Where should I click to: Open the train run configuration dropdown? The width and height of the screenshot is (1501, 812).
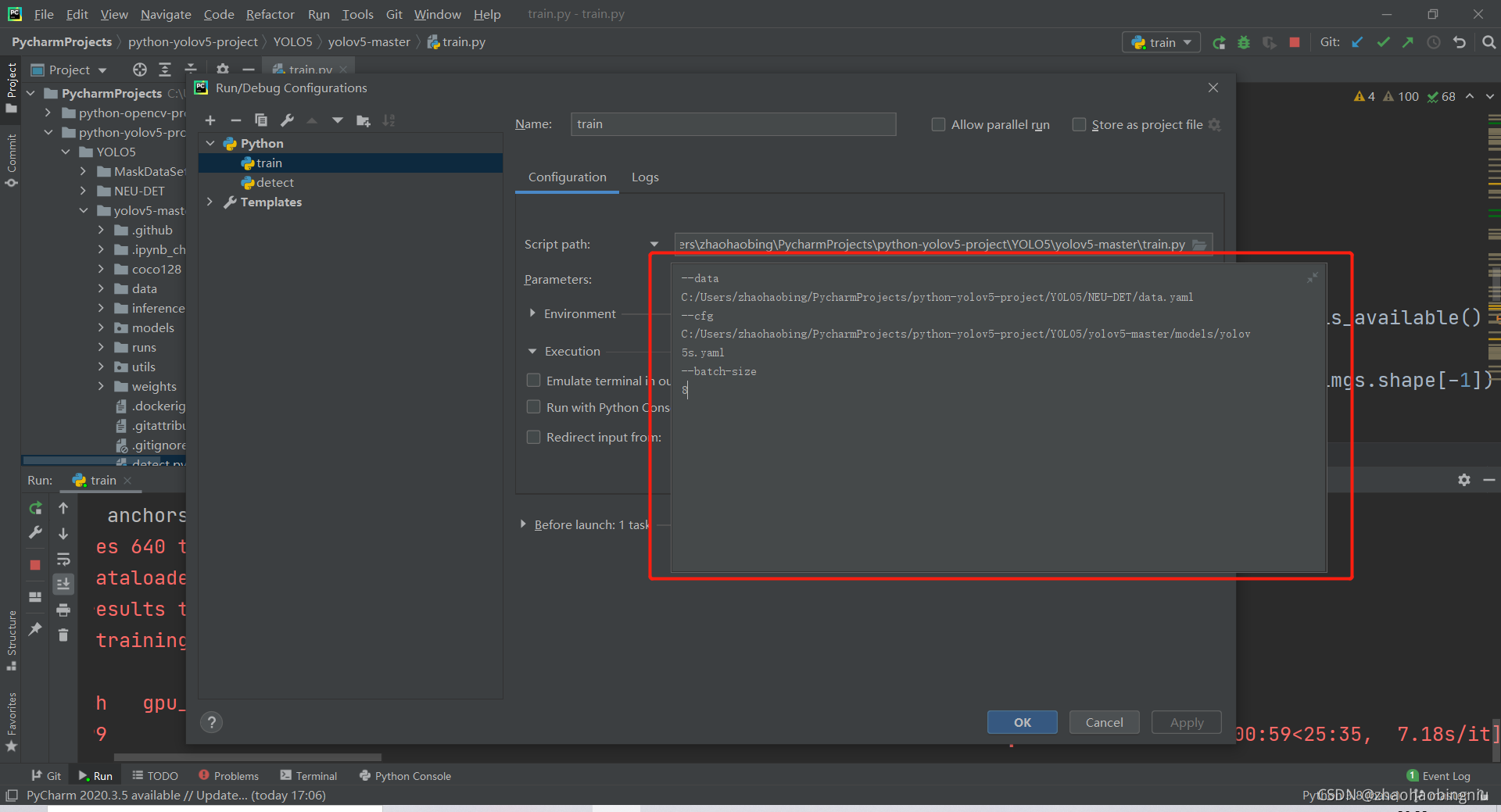pyautogui.click(x=1161, y=42)
